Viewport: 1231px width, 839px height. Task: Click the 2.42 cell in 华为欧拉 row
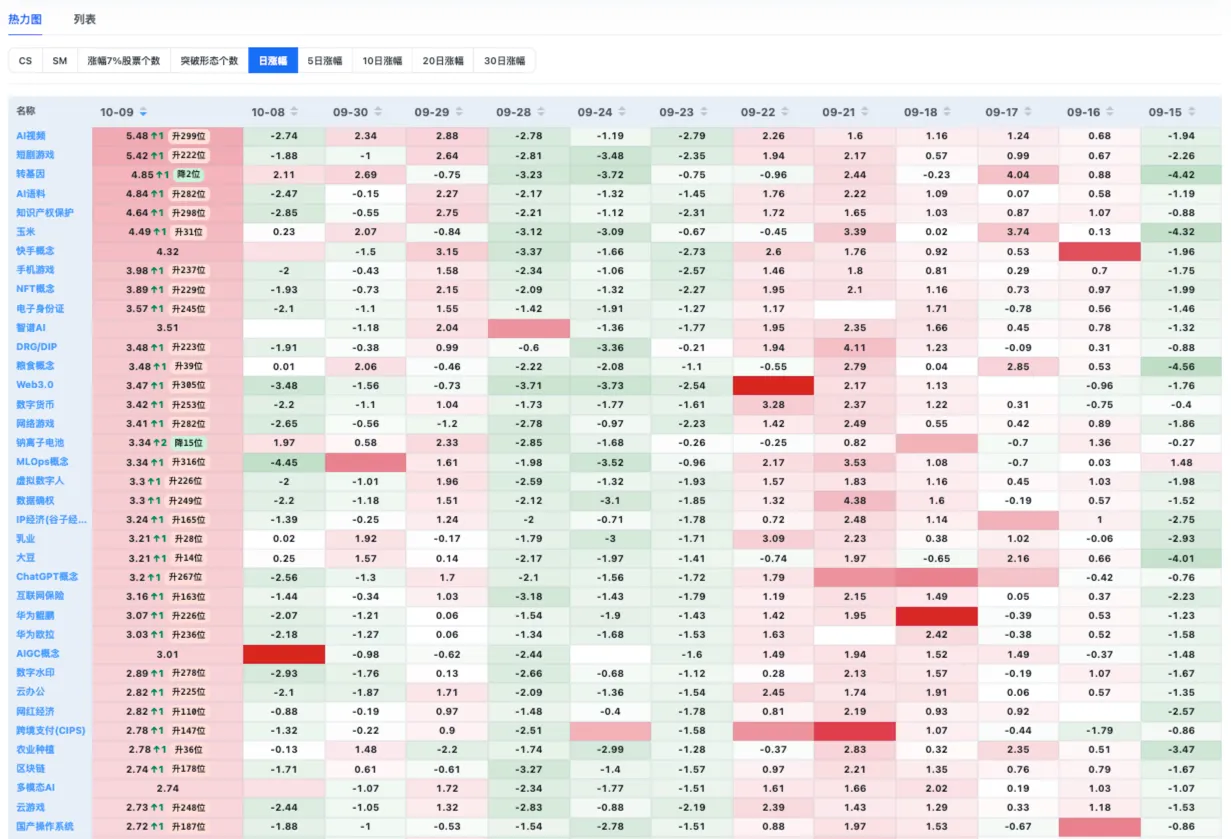click(x=937, y=634)
